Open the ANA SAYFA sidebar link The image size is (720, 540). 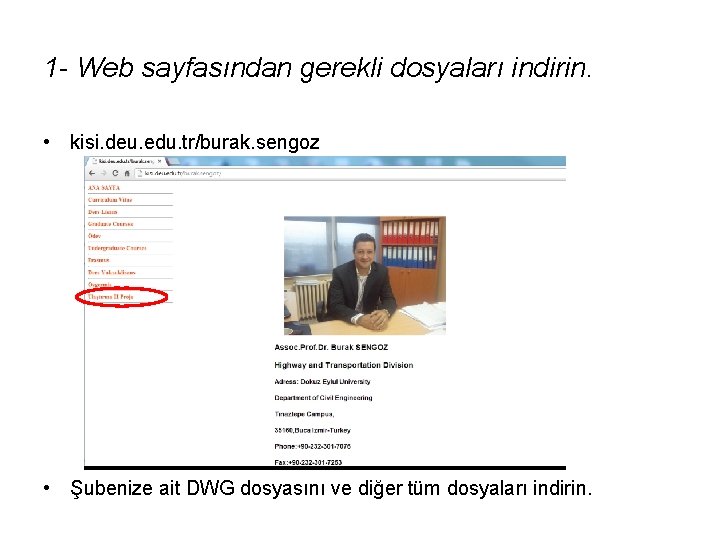tap(104, 188)
